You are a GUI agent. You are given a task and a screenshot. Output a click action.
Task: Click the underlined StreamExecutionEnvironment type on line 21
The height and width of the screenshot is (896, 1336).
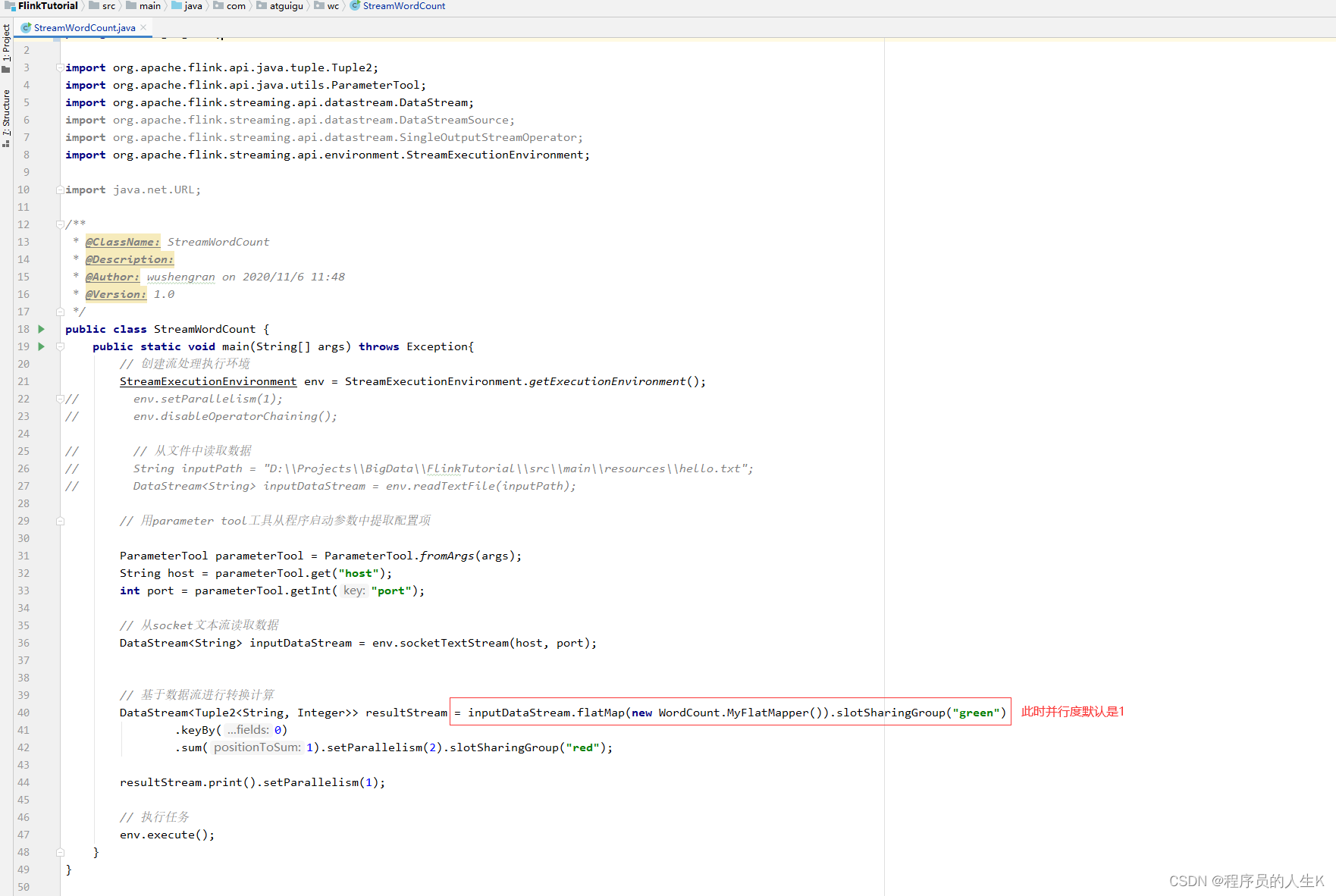[208, 381]
